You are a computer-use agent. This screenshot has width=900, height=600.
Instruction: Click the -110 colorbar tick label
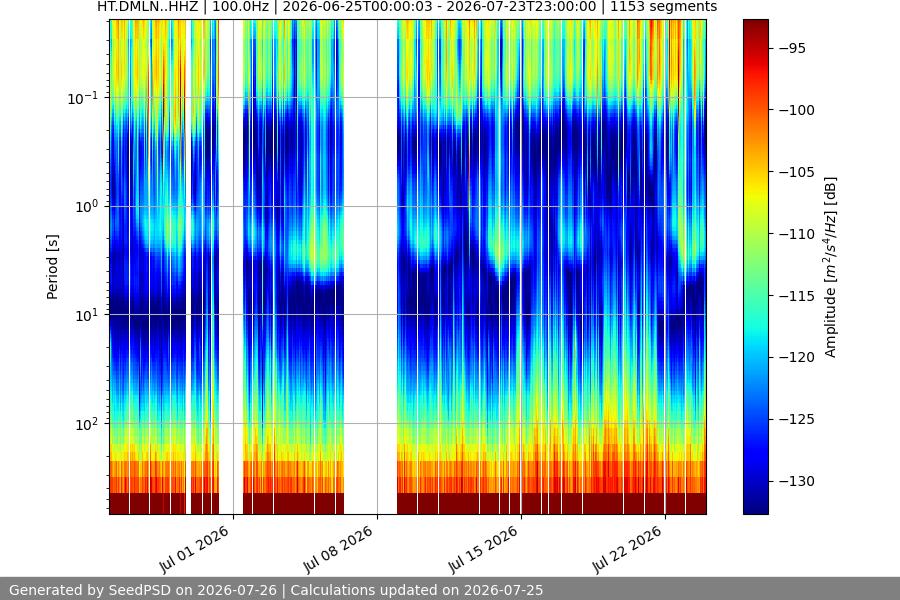[797, 234]
